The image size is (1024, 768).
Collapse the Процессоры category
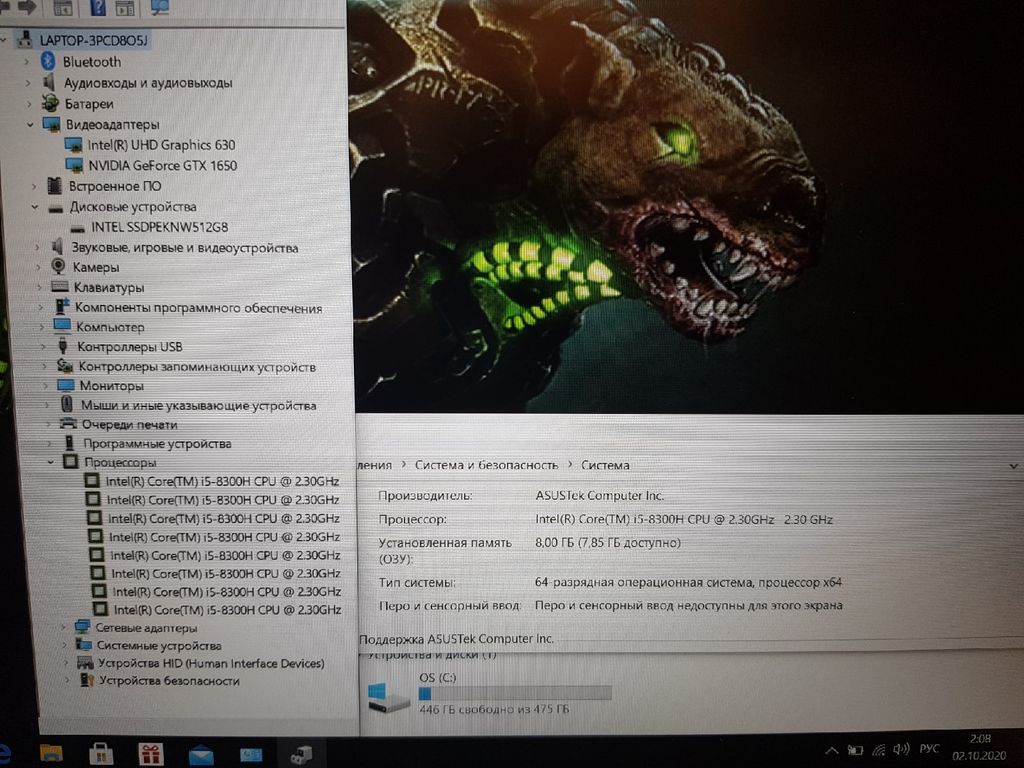tap(50, 462)
